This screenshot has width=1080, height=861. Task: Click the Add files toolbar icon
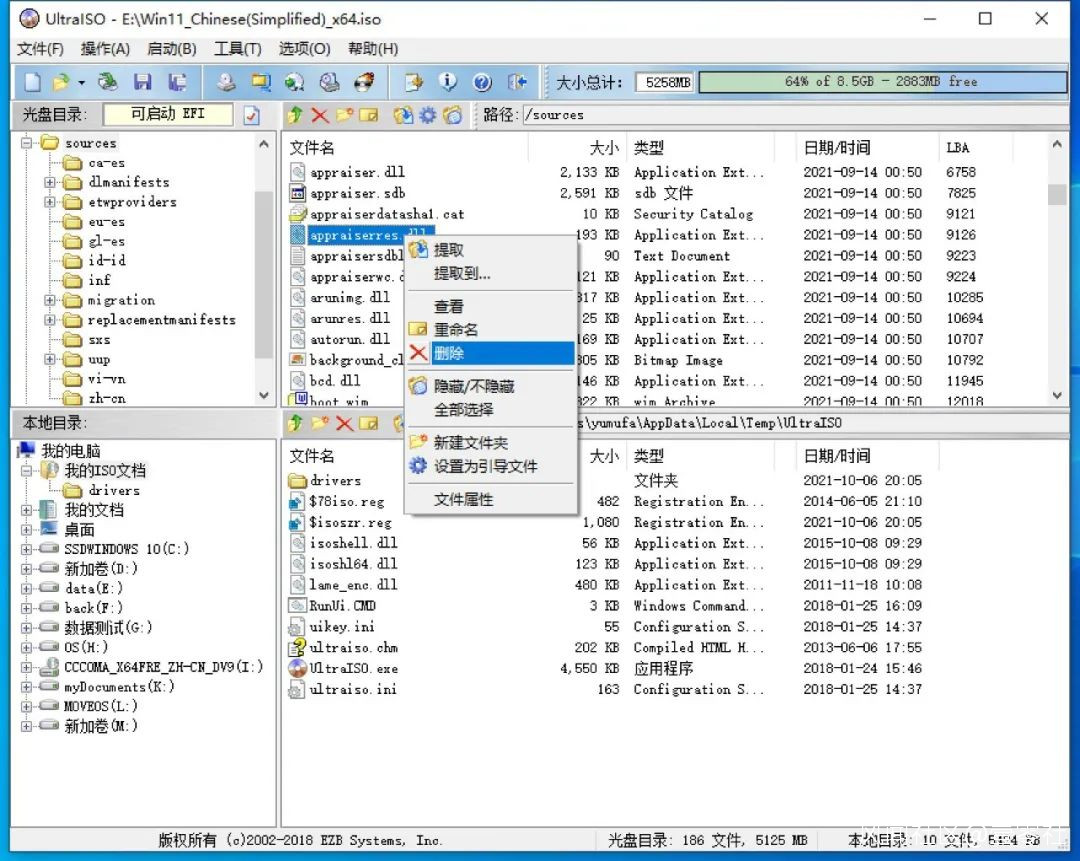point(413,82)
